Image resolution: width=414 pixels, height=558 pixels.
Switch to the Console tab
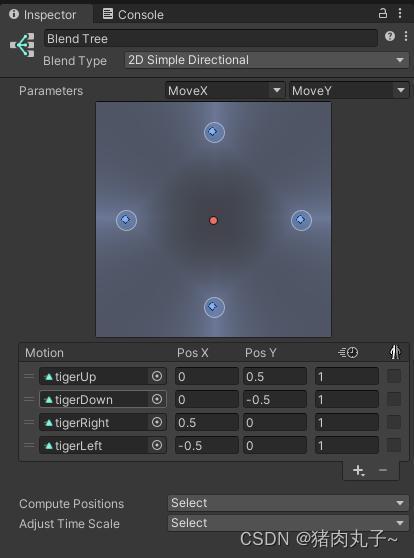(x=133, y=15)
